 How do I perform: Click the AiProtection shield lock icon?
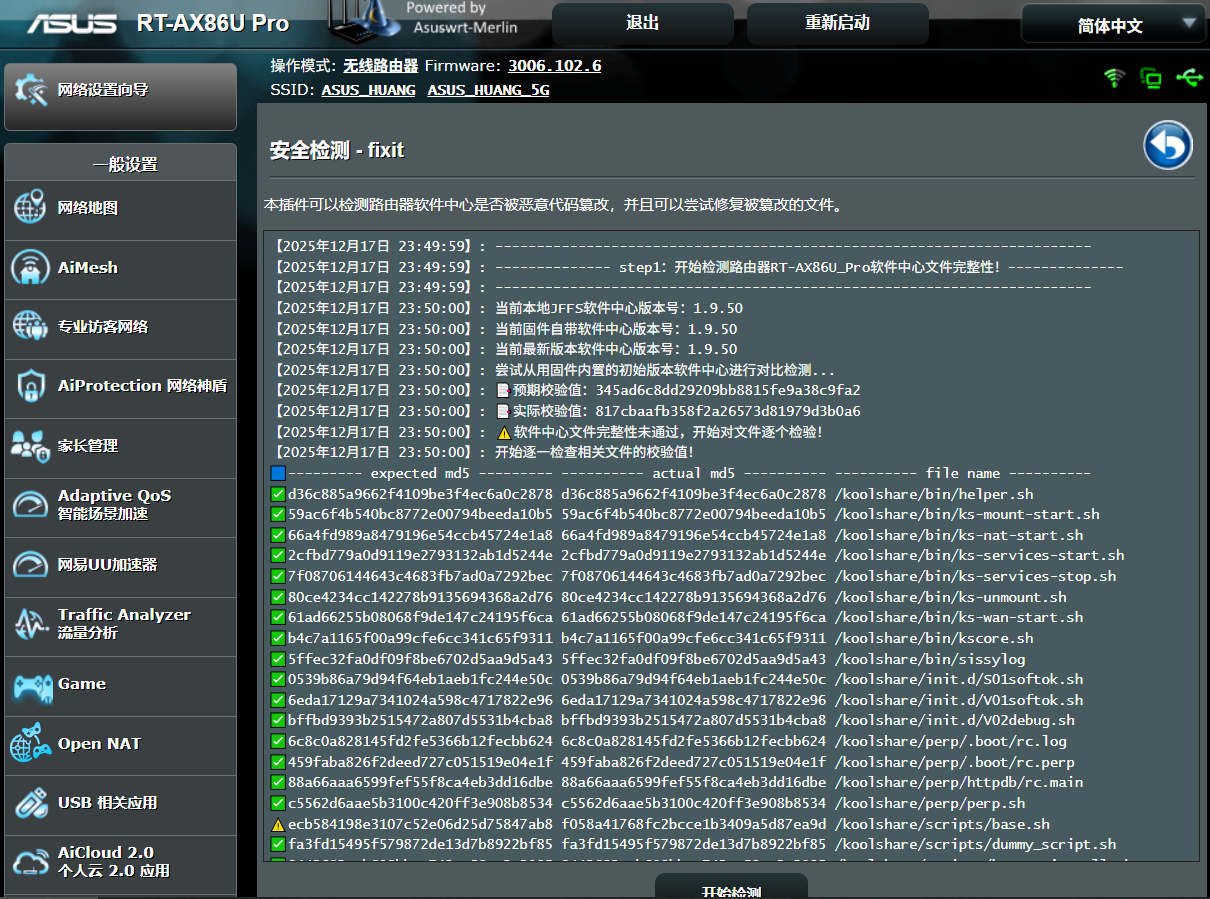pos(31,387)
